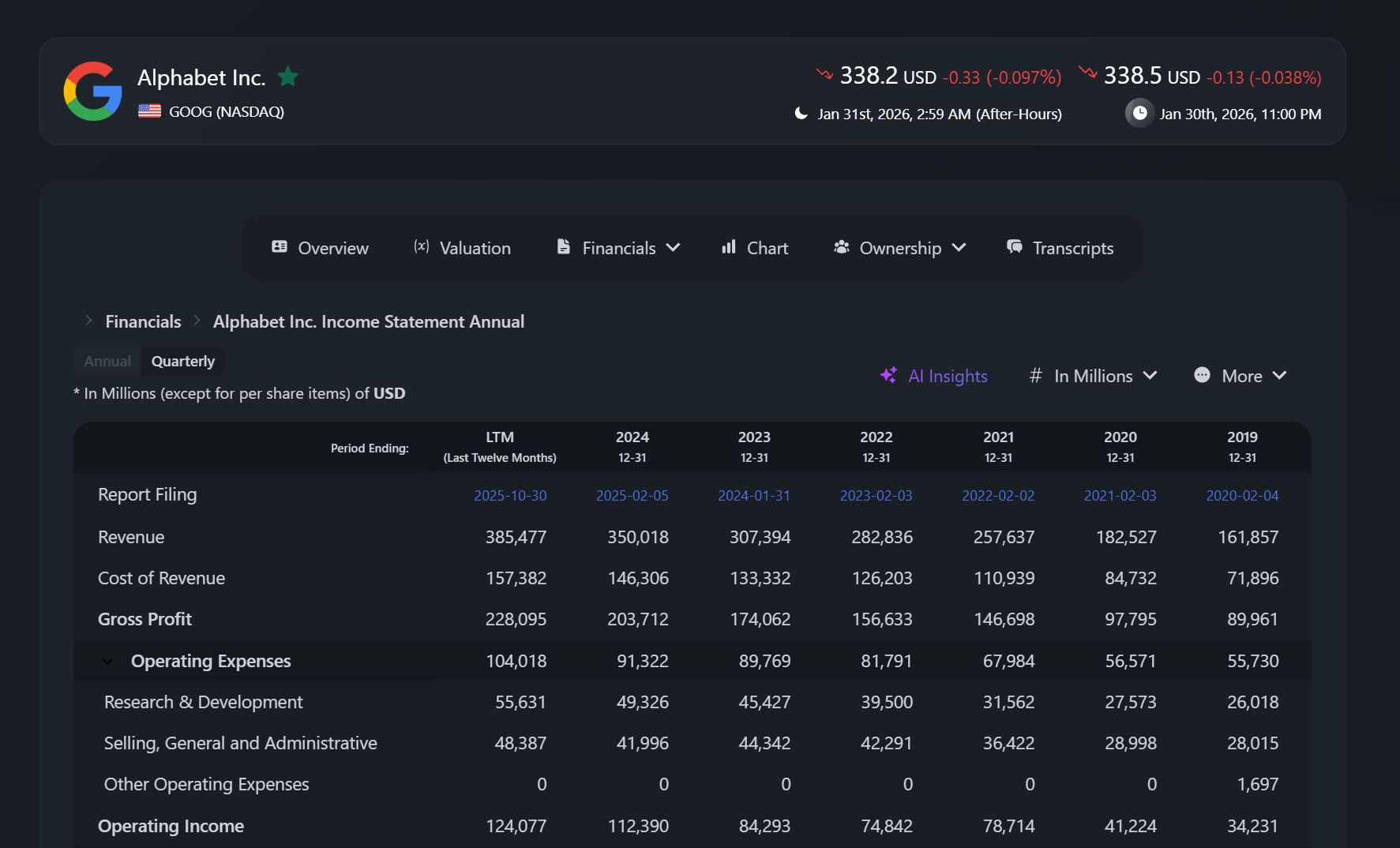1400x848 pixels.
Task: Select the Annual view option
Action: [106, 361]
